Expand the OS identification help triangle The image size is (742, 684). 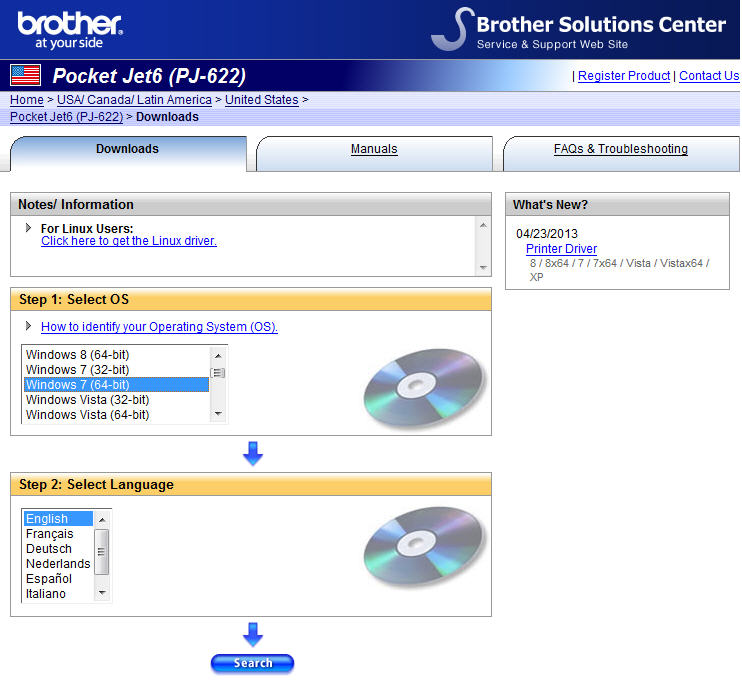tap(29, 327)
